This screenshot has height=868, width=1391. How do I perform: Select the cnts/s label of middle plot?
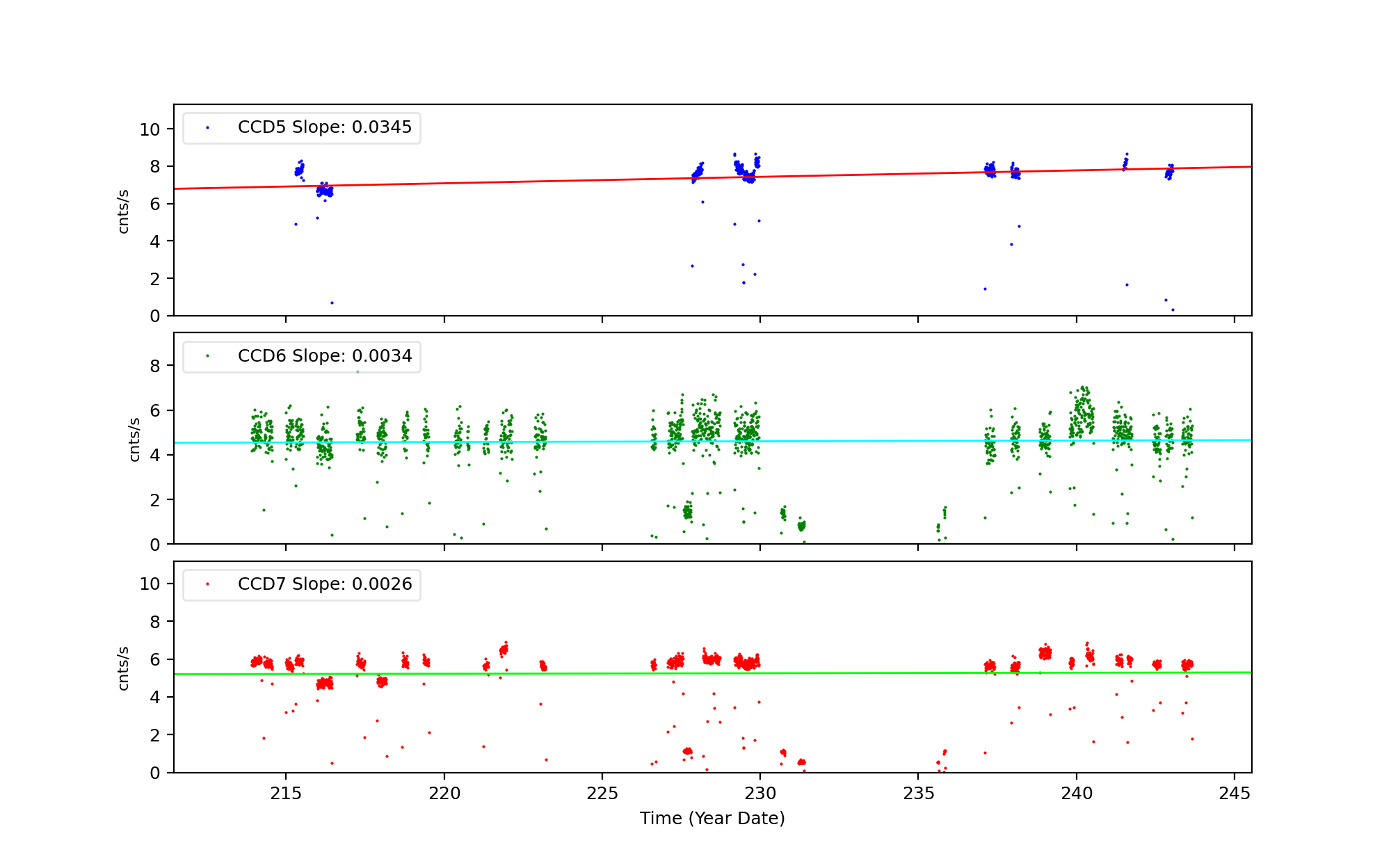(x=135, y=439)
